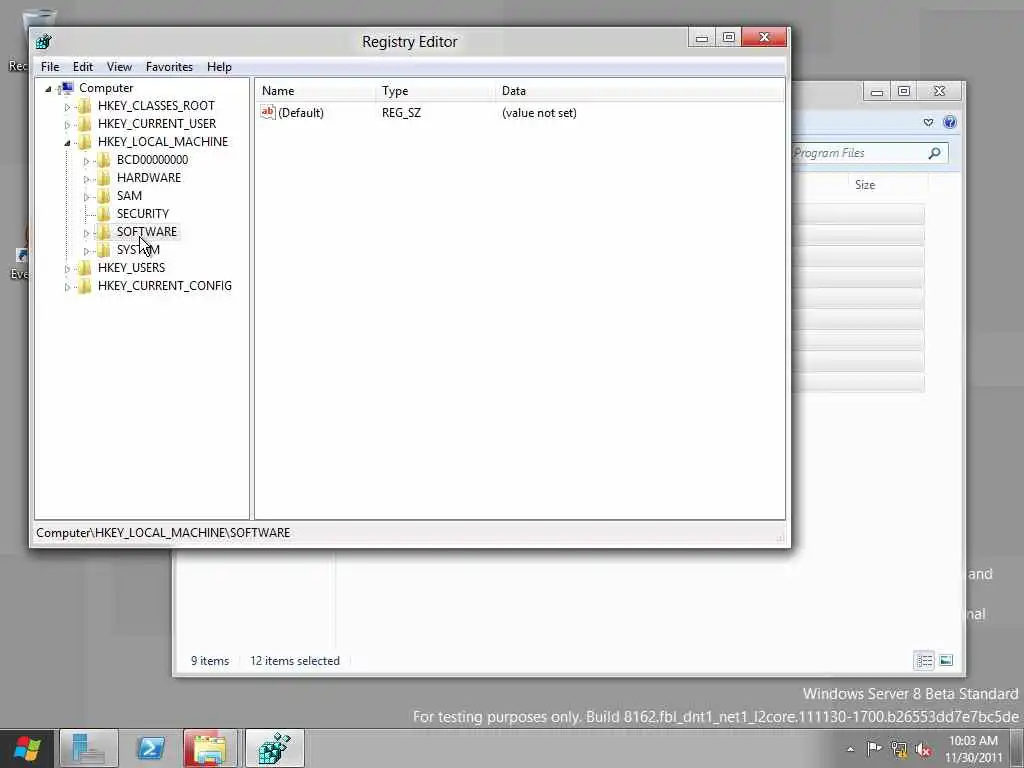Expand HKEY_CURRENT_USER arrow

(67, 125)
